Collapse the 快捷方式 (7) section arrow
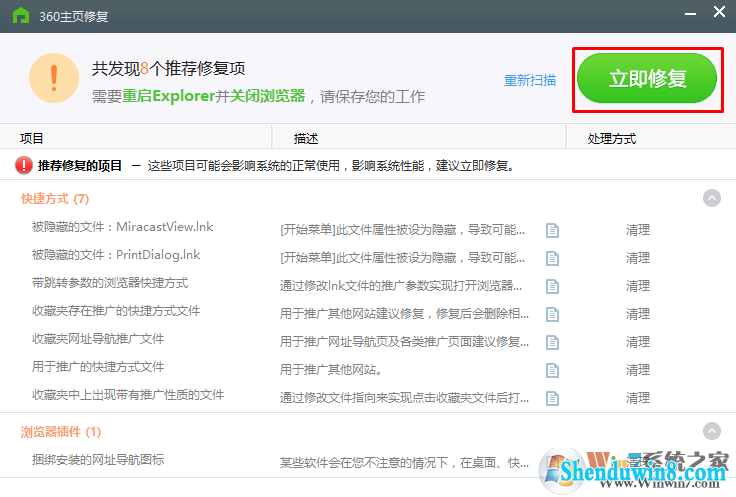The width and height of the screenshot is (736, 497). (x=712, y=198)
